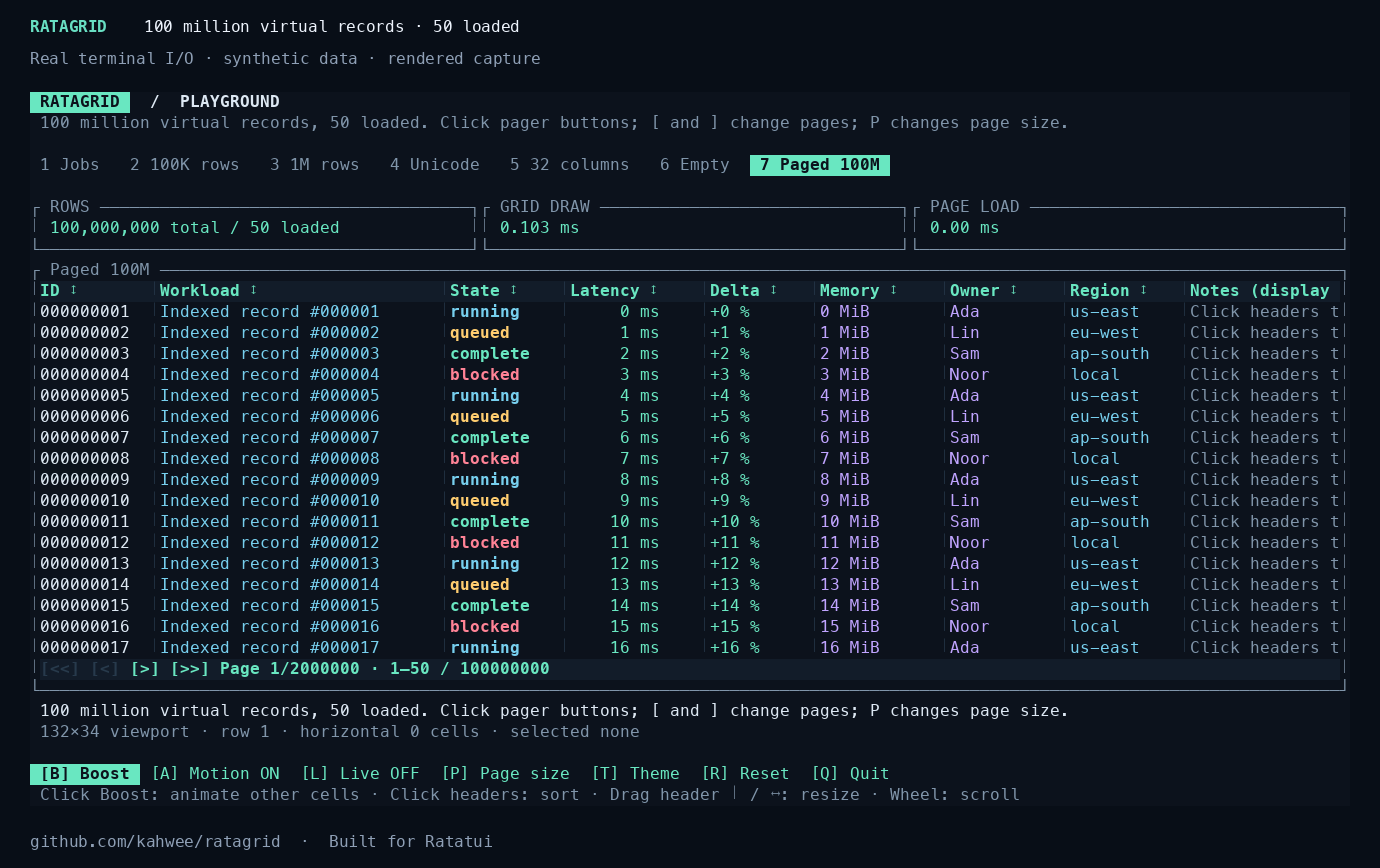This screenshot has height=868, width=1380.
Task: Click the 13 ms latency cell
Action: (x=635, y=585)
